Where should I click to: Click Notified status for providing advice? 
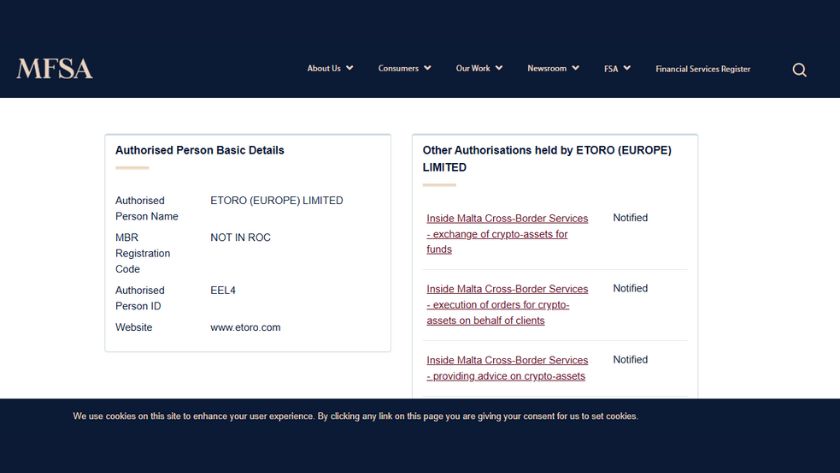(x=630, y=359)
